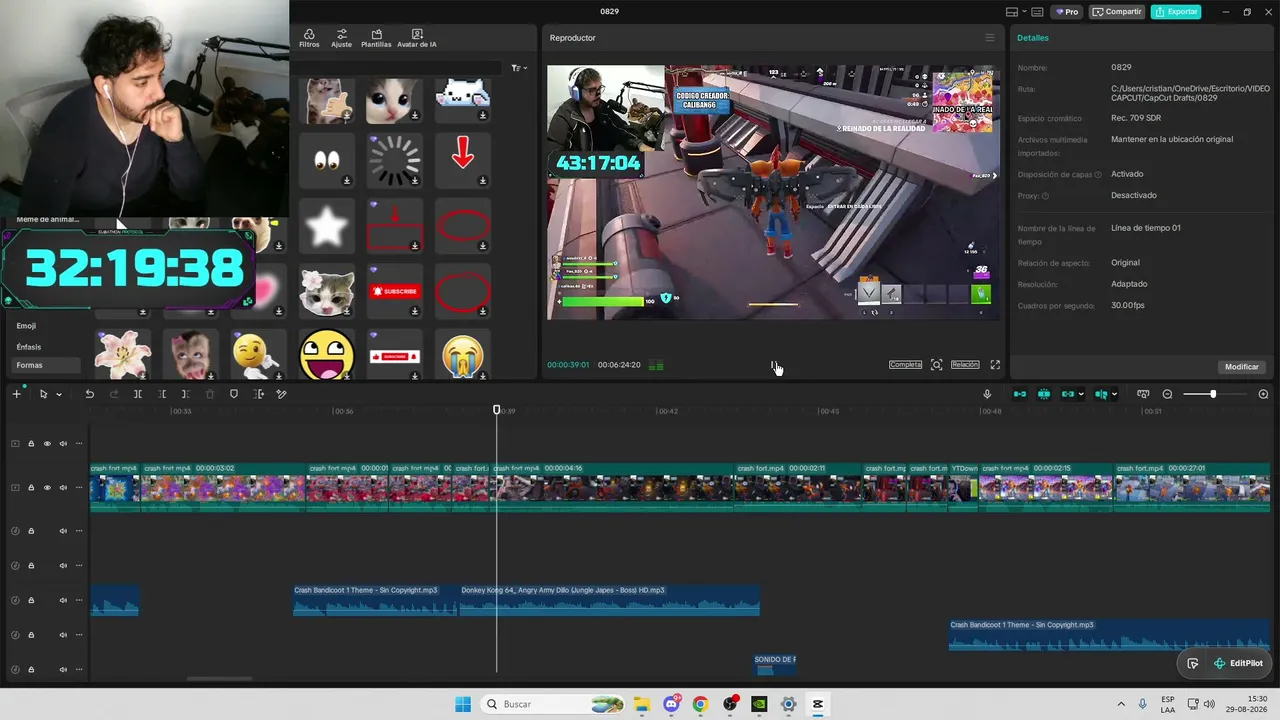
Task: Lock the main crash fort video track
Action: (31, 488)
